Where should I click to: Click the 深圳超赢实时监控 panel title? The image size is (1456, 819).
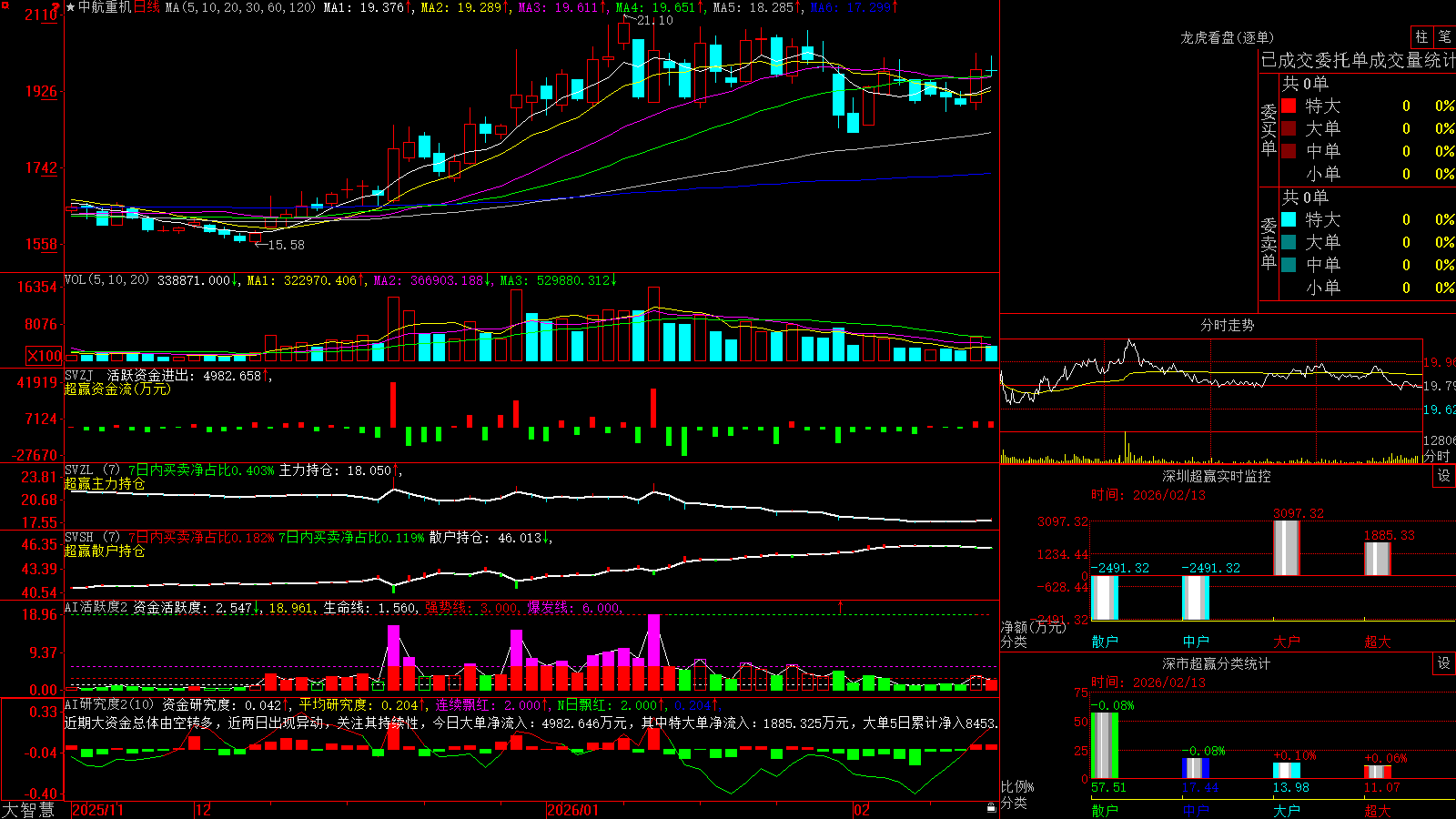tap(1216, 476)
